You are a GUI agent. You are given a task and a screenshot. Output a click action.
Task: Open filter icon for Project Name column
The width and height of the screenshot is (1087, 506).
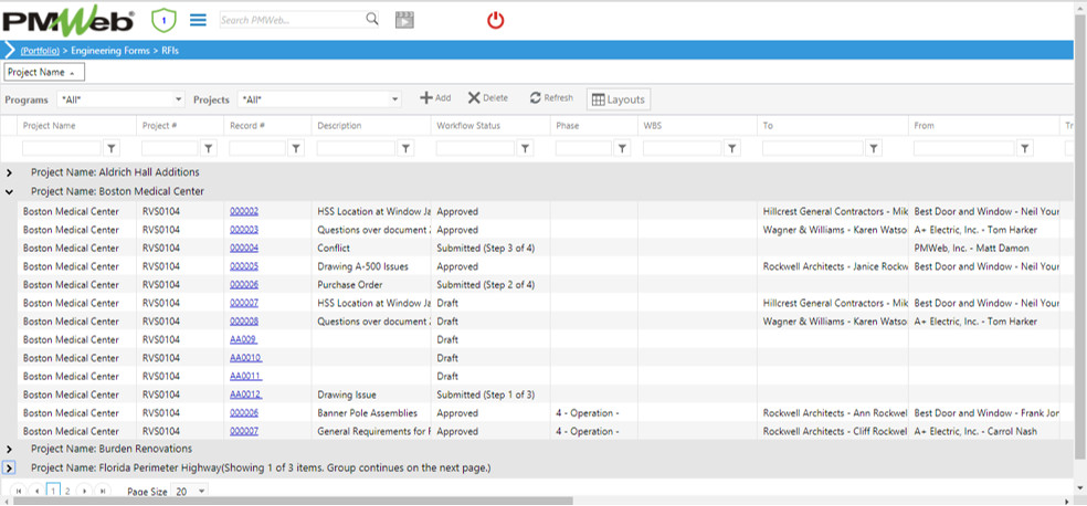pos(112,148)
